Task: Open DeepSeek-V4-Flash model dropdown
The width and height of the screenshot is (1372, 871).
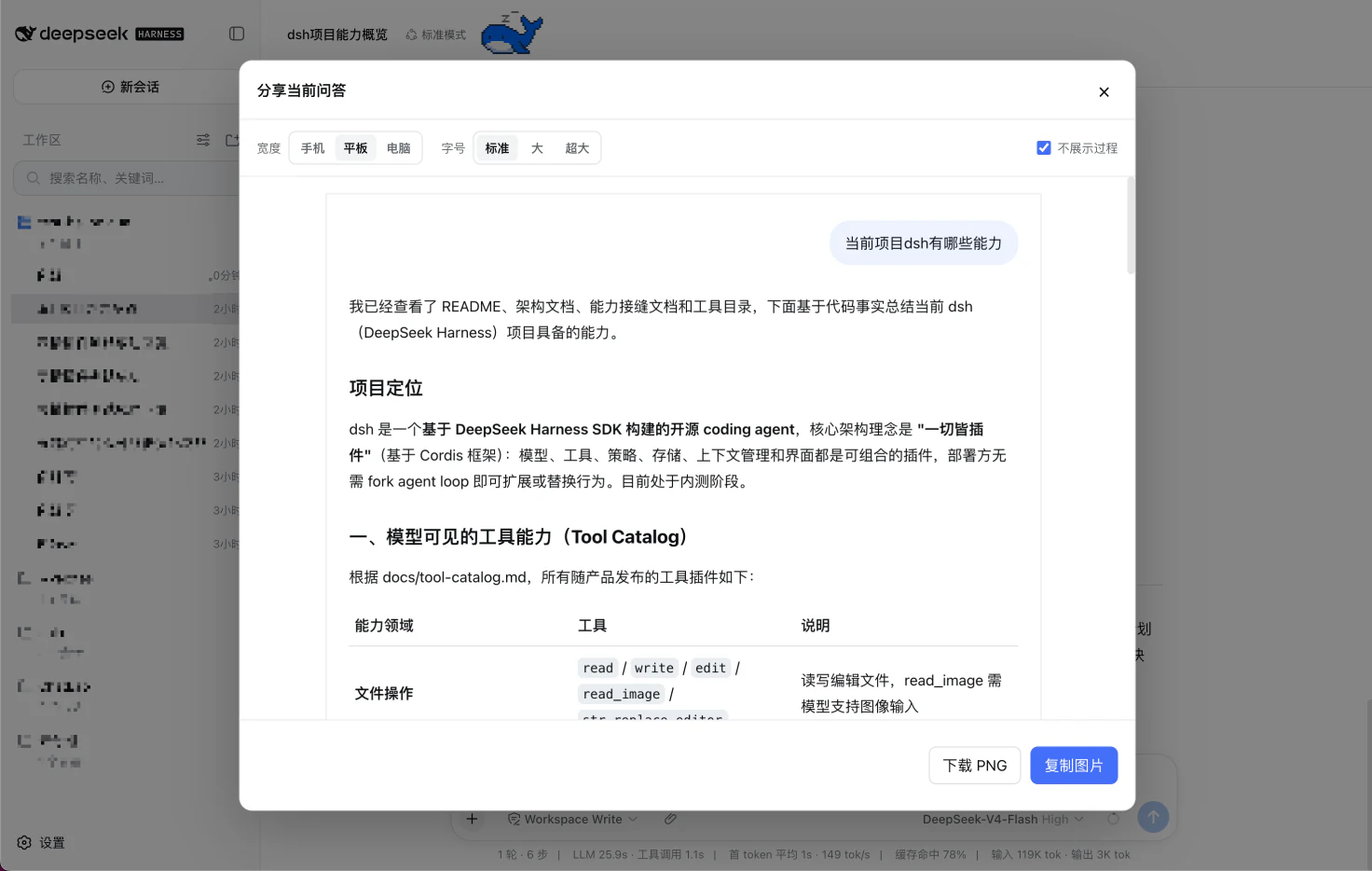Action: [1003, 819]
